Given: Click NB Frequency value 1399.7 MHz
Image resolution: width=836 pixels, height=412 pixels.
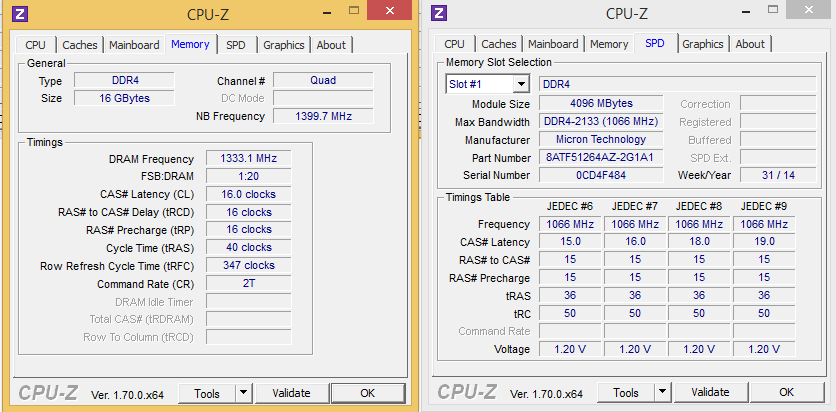Looking at the screenshot, I should [323, 116].
